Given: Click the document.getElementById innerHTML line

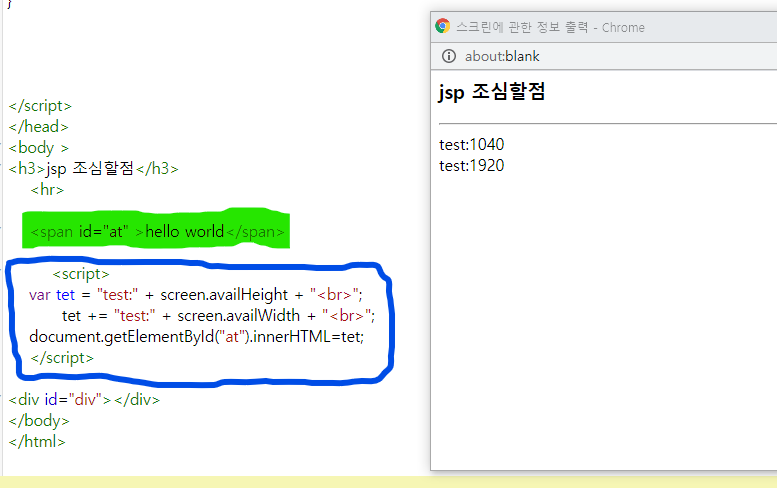Looking at the screenshot, I should click(197, 337).
